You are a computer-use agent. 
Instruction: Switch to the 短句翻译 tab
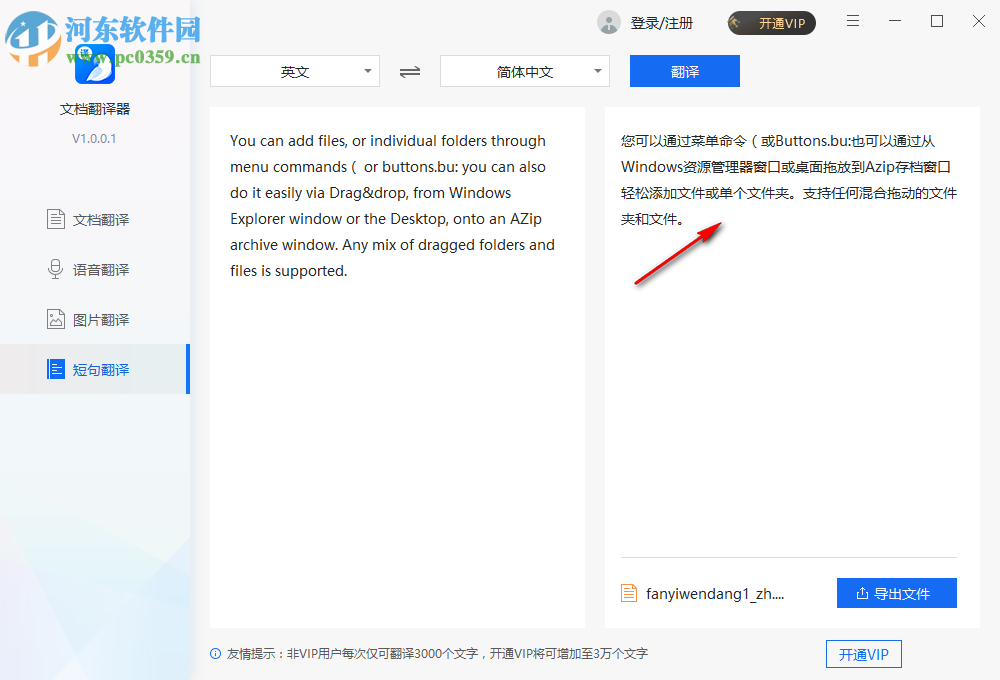pos(95,369)
